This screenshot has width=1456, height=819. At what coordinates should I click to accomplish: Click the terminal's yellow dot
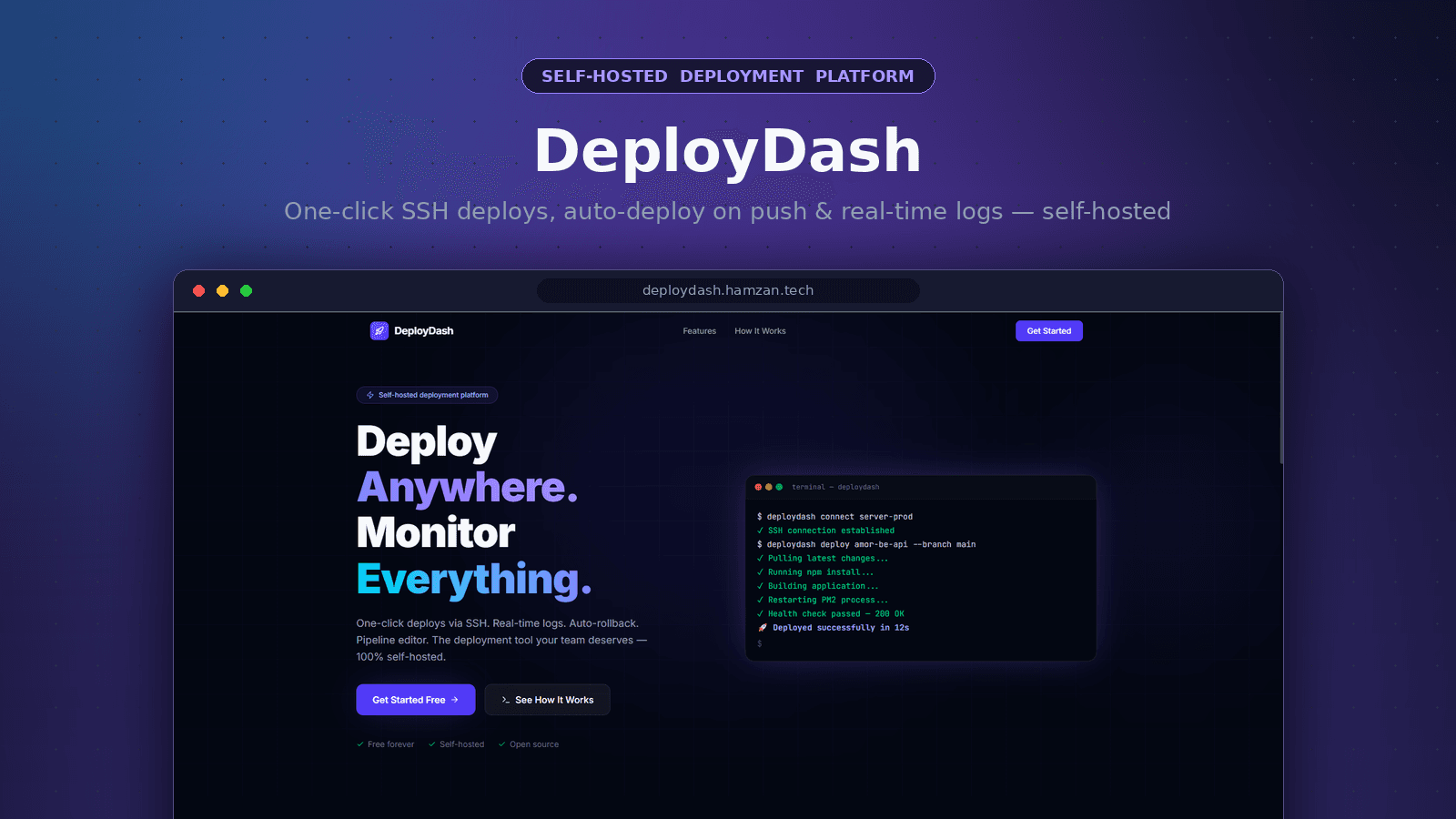[x=769, y=487]
